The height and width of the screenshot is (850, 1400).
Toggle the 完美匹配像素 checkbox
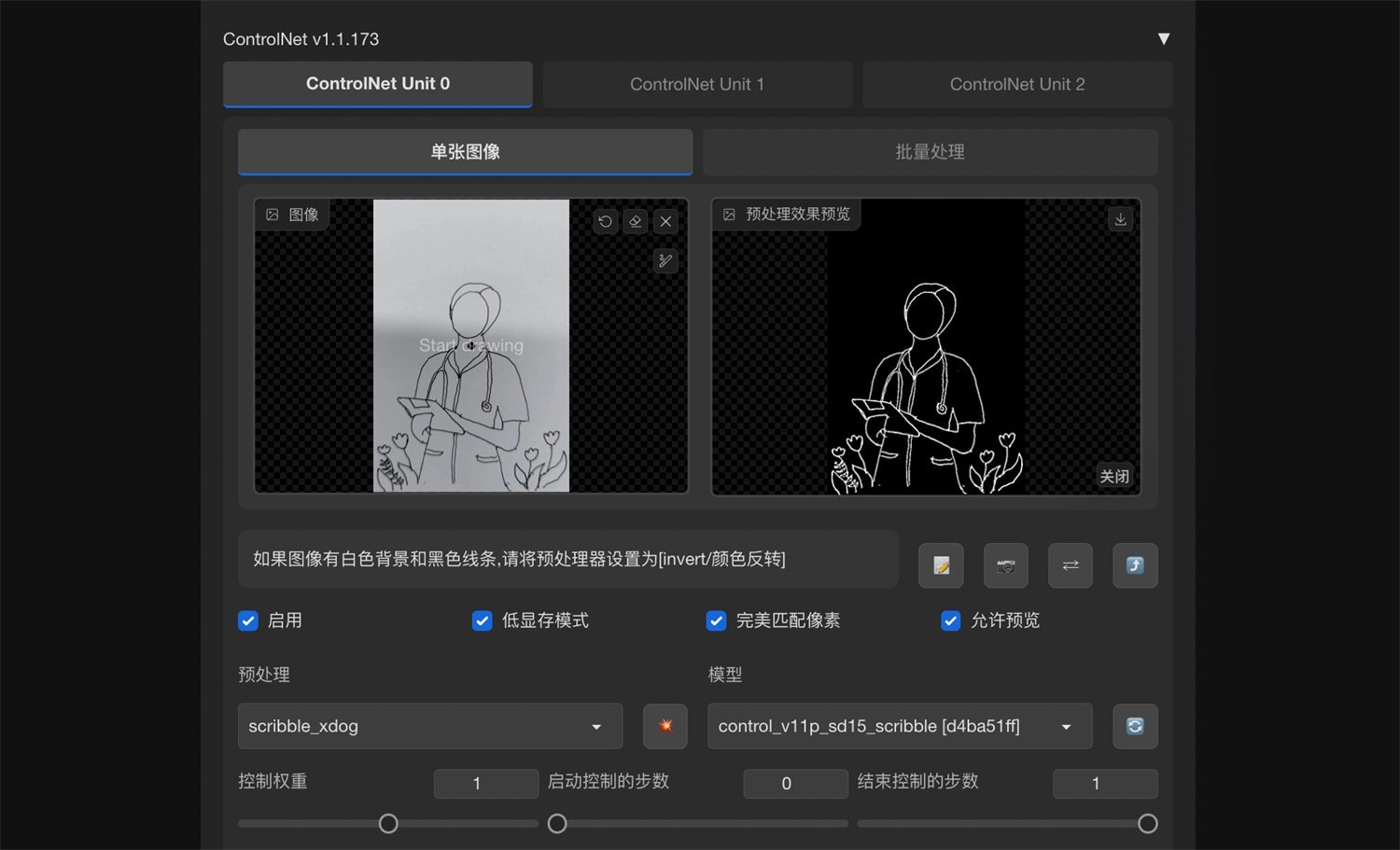[x=717, y=620]
